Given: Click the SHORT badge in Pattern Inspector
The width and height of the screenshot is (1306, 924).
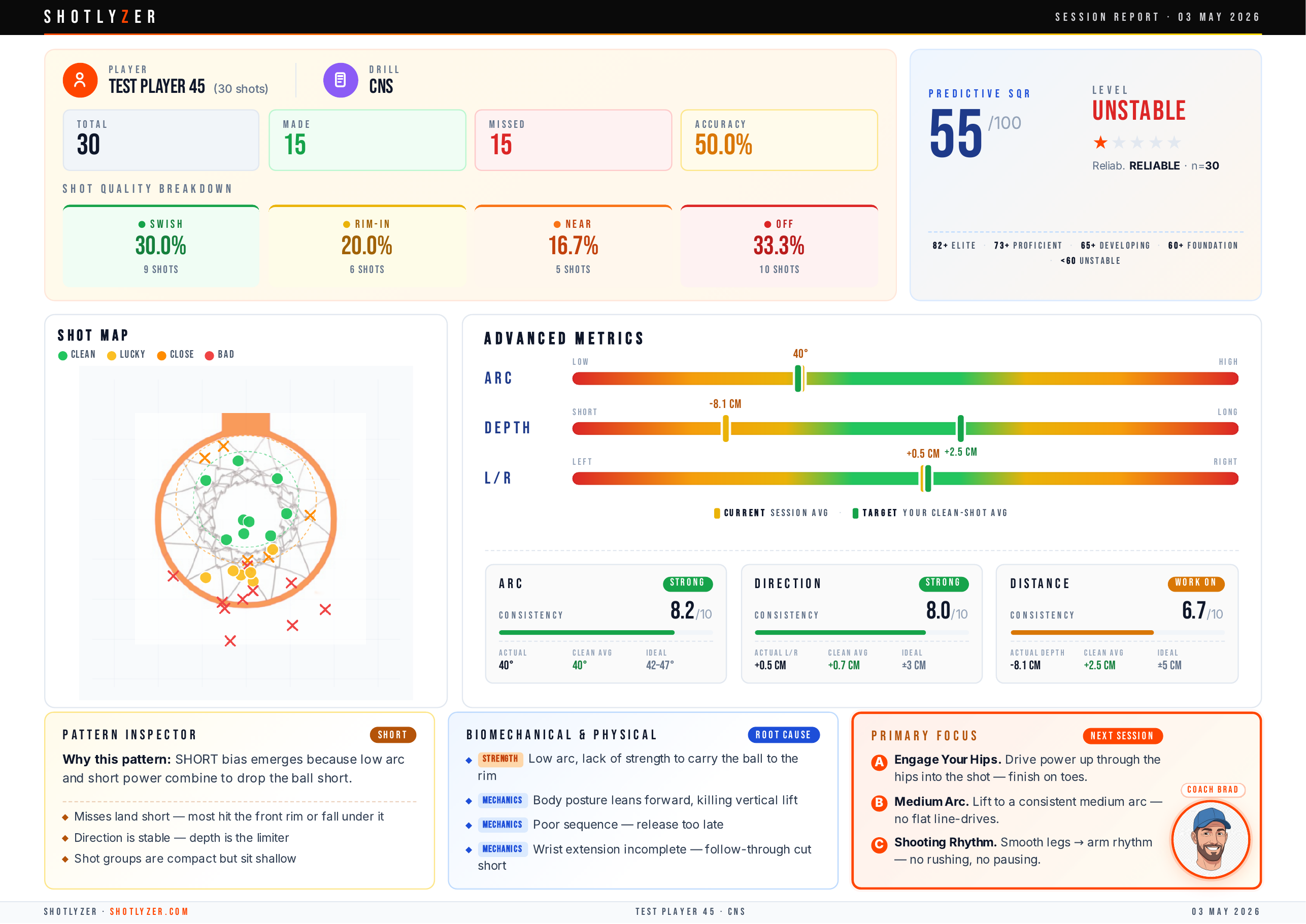Looking at the screenshot, I should 393,735.
